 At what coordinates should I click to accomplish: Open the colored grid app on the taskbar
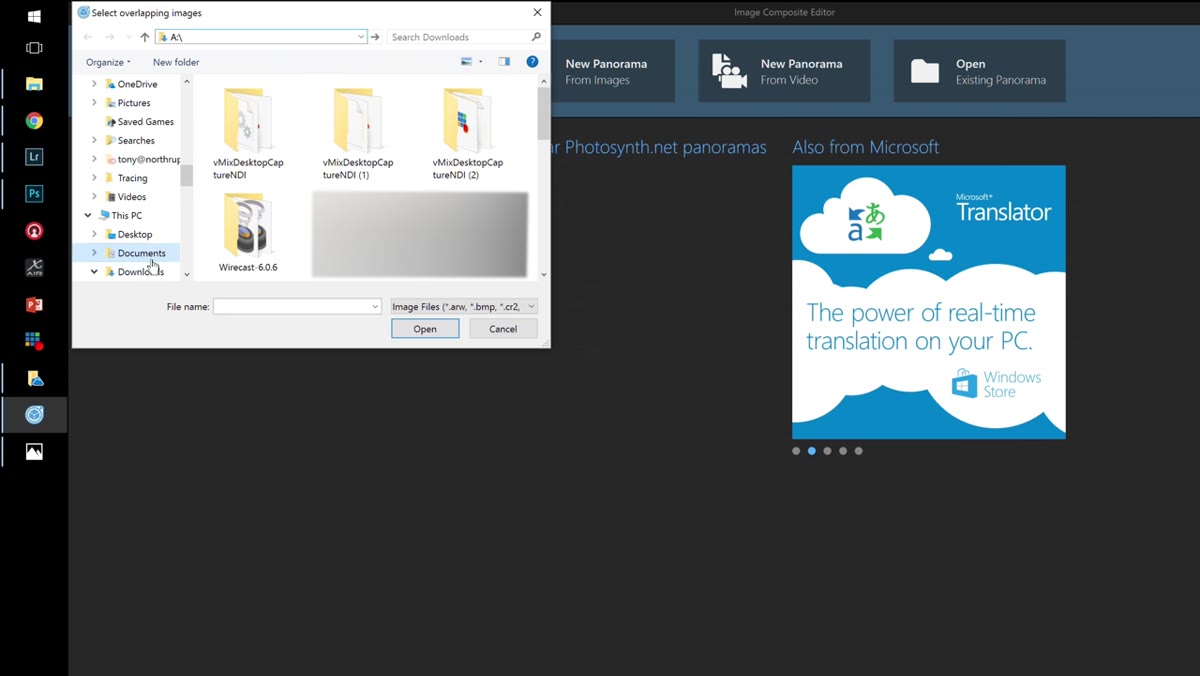[x=34, y=341]
